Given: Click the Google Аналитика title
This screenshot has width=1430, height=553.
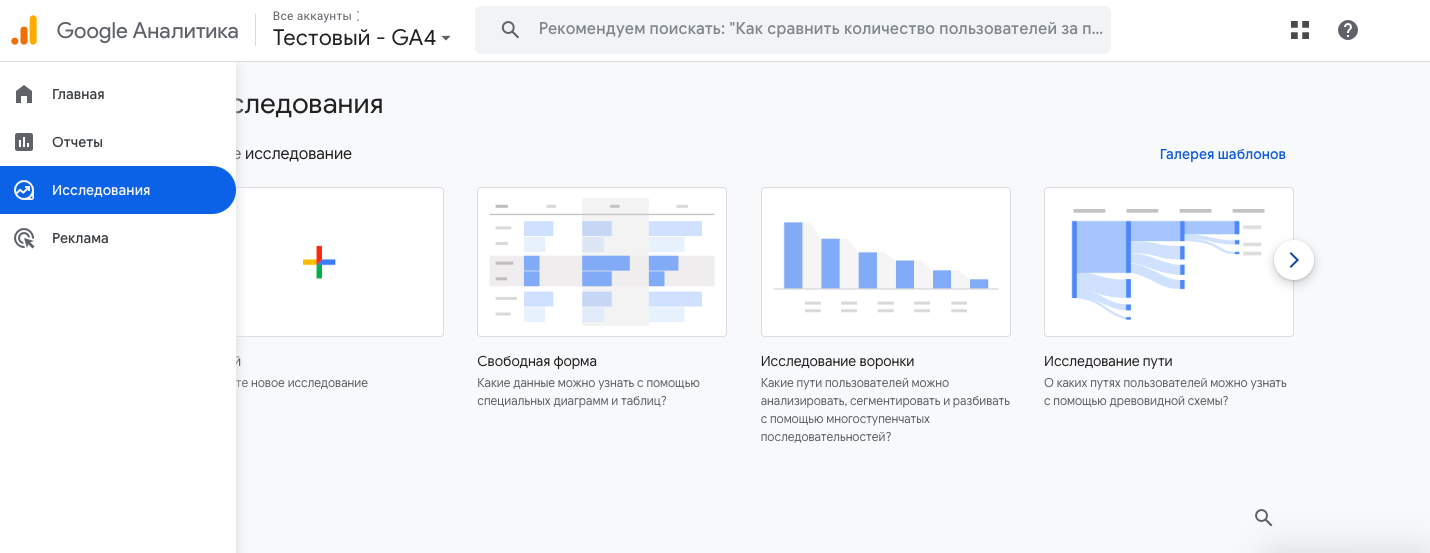Looking at the screenshot, I should pyautogui.click(x=148, y=31).
